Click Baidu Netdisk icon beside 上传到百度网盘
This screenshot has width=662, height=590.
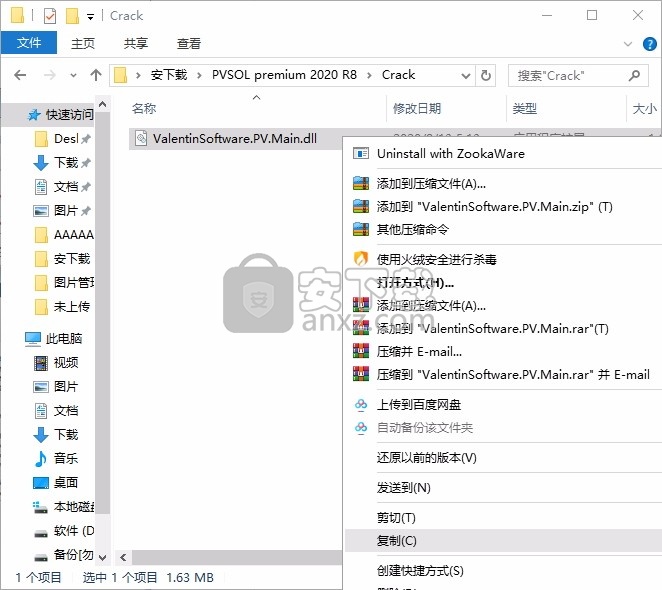(x=361, y=405)
